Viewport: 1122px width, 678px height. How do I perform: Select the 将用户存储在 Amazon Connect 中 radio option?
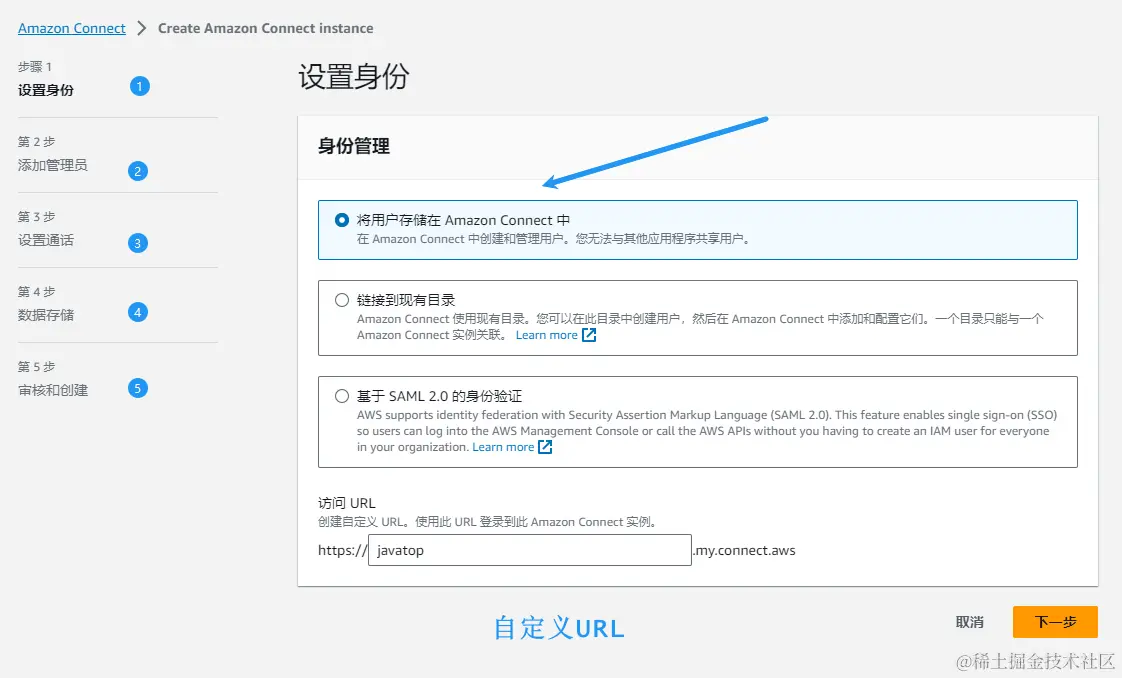click(342, 220)
